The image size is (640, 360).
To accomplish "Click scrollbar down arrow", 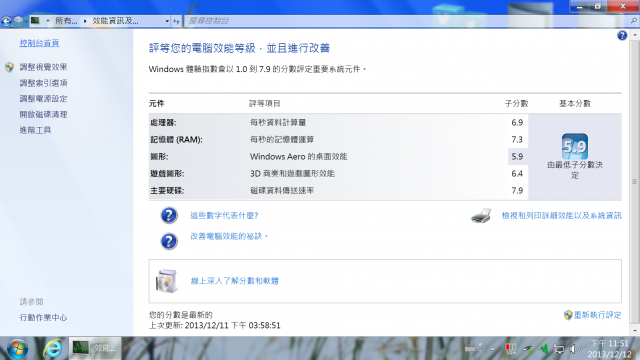I will point(634,330).
